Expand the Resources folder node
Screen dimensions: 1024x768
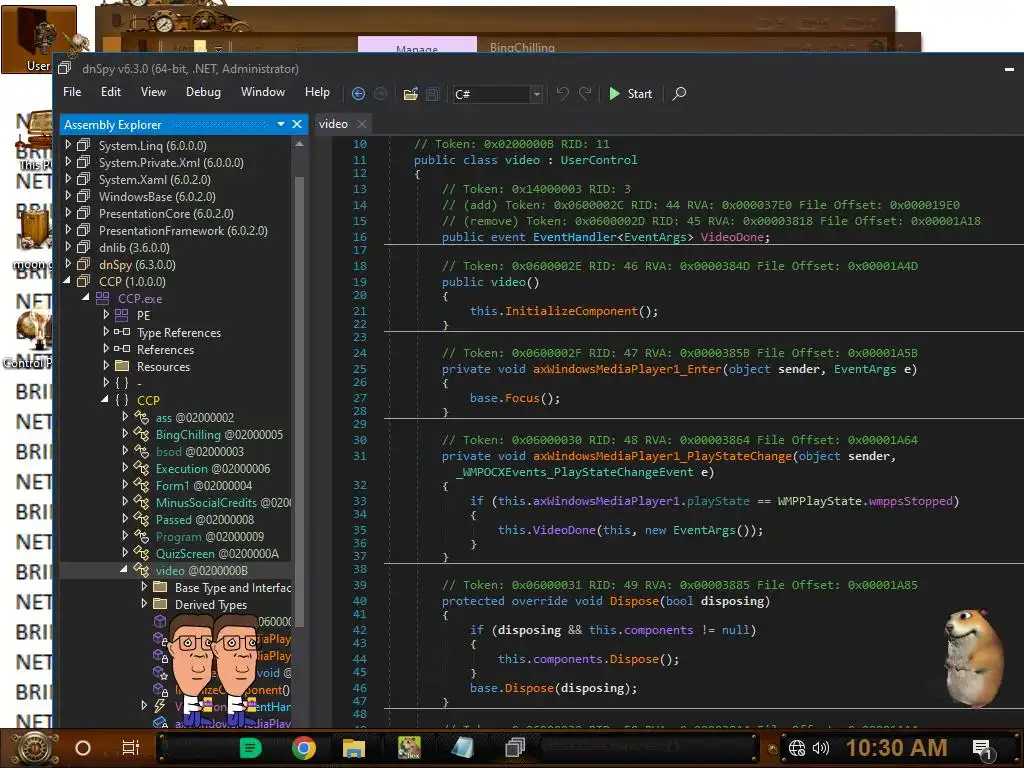pyautogui.click(x=106, y=366)
